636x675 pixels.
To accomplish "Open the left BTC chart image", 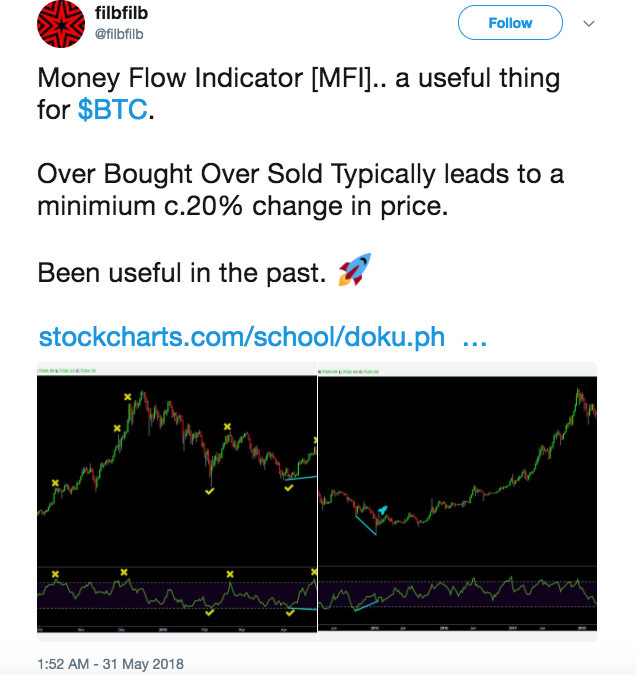I will (x=177, y=502).
